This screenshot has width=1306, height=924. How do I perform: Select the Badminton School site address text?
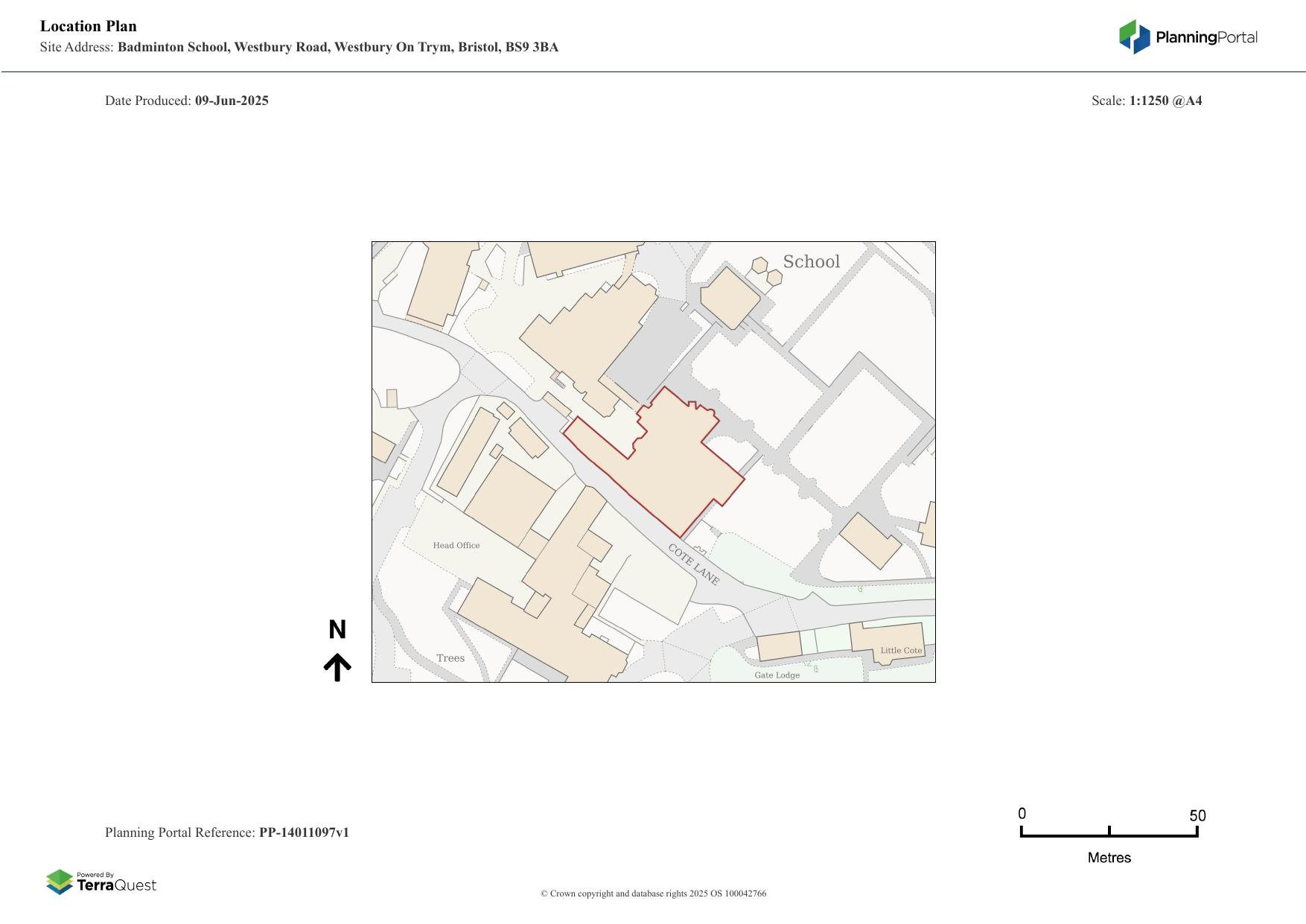pyautogui.click(x=337, y=47)
